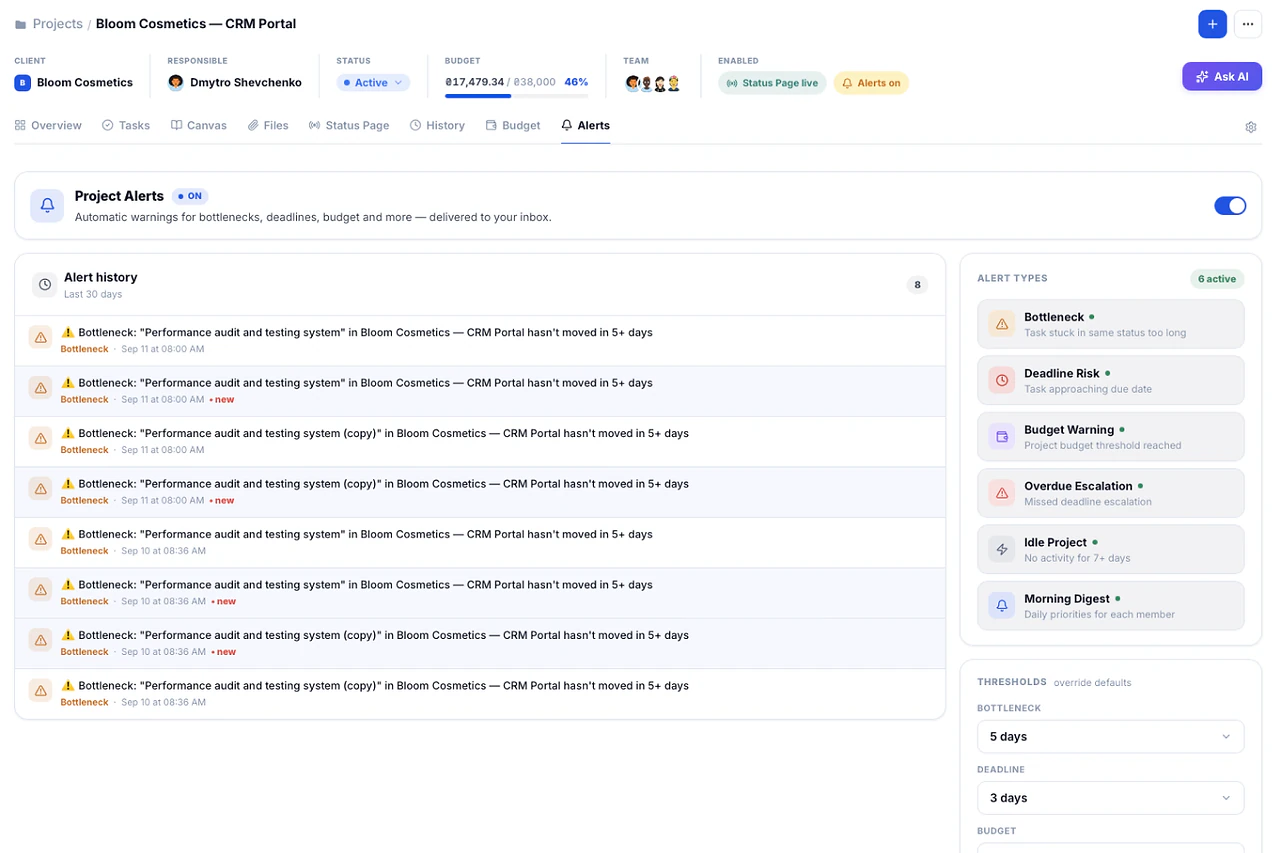Screen dimensions: 1280x853
Task: Click the team member avatars group
Action: click(x=653, y=83)
